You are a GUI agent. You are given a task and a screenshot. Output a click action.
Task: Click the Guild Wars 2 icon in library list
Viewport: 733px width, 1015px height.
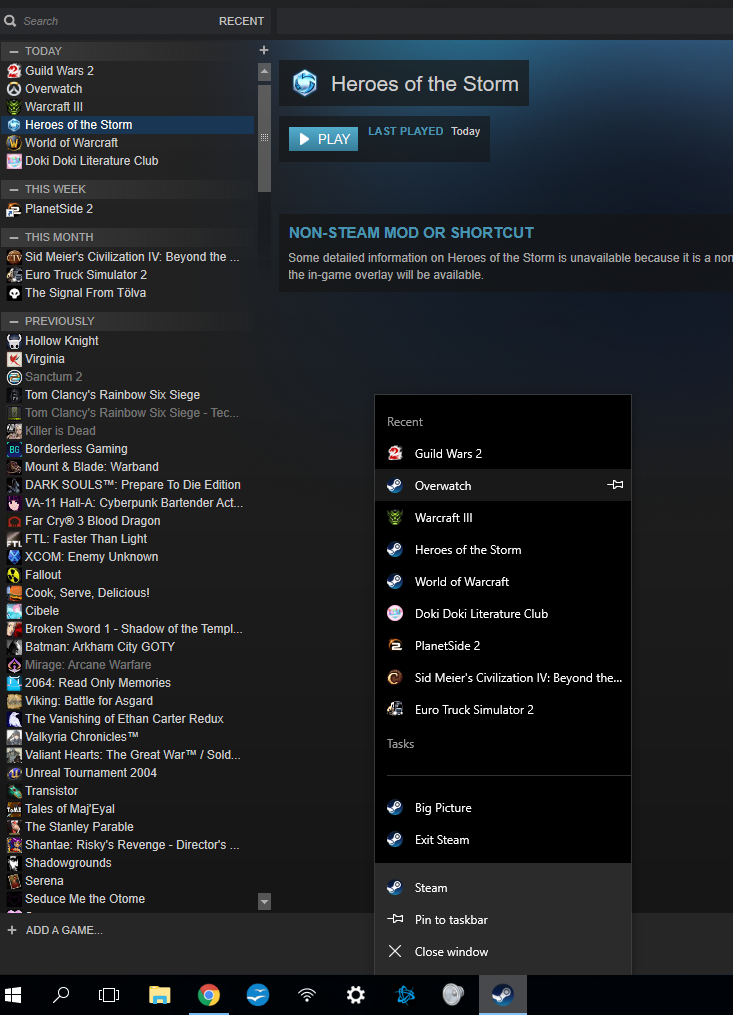pyautogui.click(x=14, y=71)
